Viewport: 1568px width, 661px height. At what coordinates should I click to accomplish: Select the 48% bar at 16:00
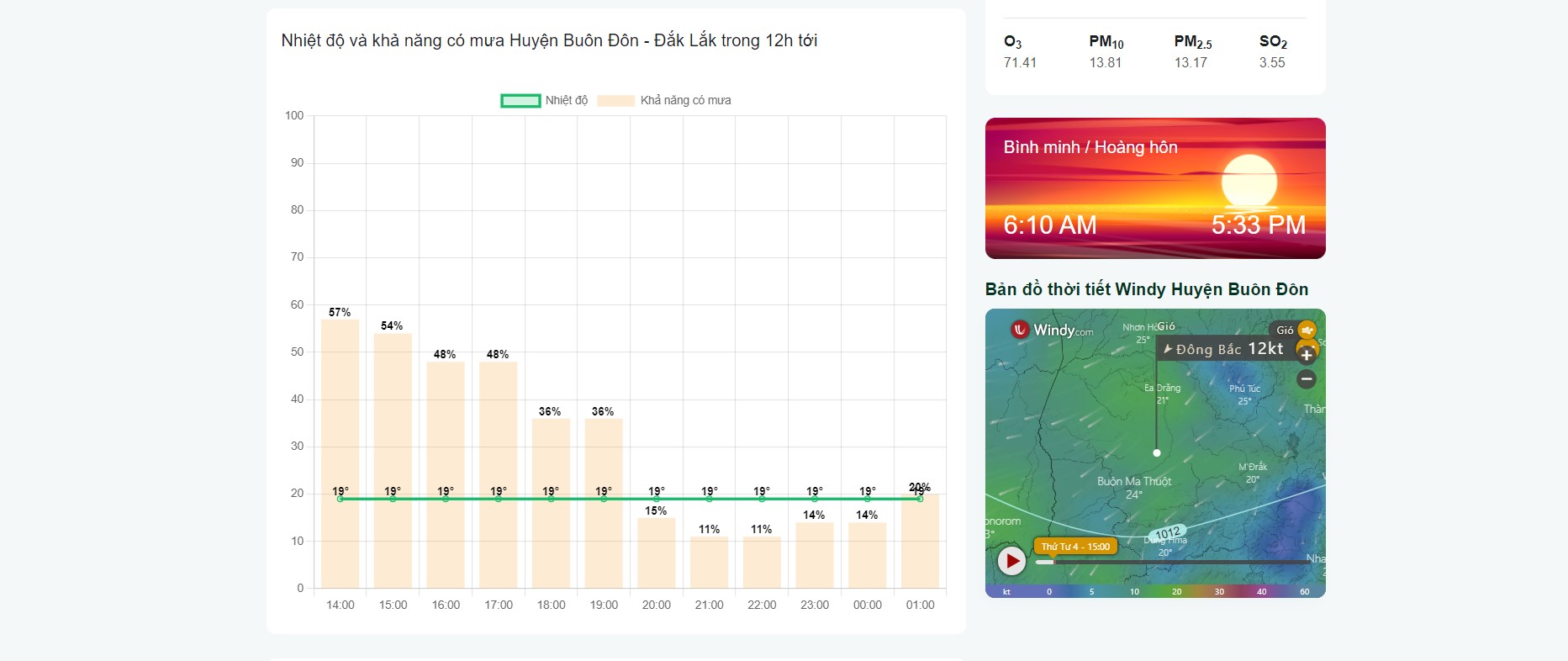point(446,475)
